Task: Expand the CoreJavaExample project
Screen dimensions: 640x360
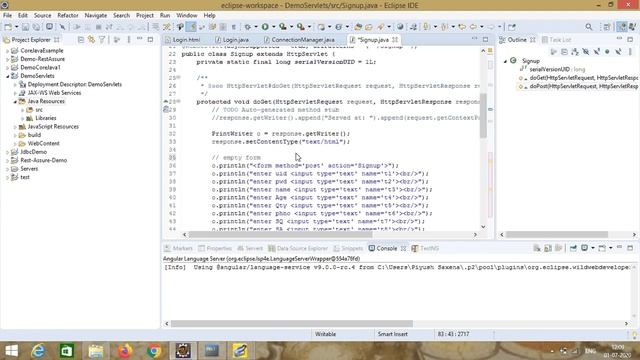Action: pyautogui.click(x=7, y=51)
